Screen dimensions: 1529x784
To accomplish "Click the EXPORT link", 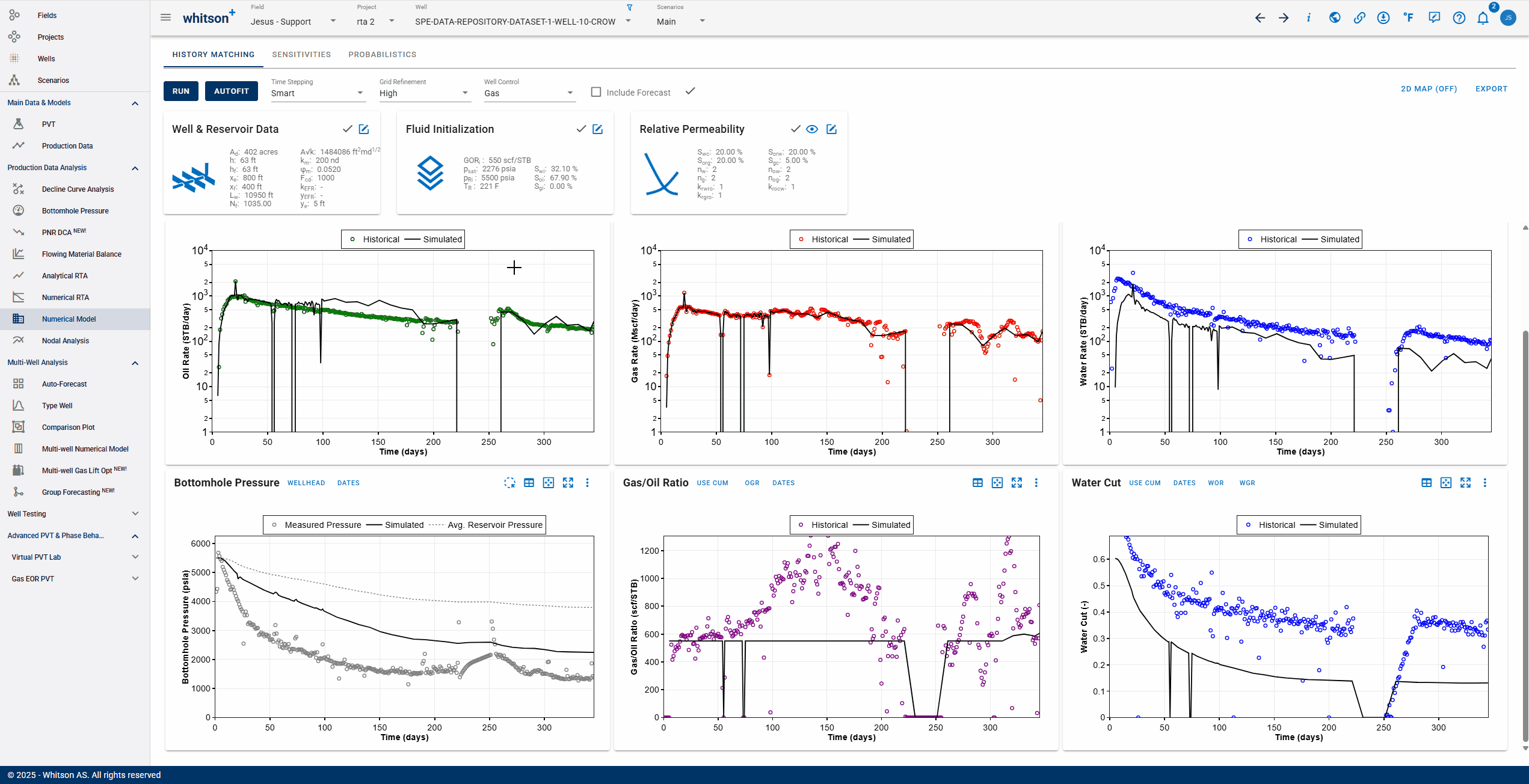I will (x=1491, y=89).
